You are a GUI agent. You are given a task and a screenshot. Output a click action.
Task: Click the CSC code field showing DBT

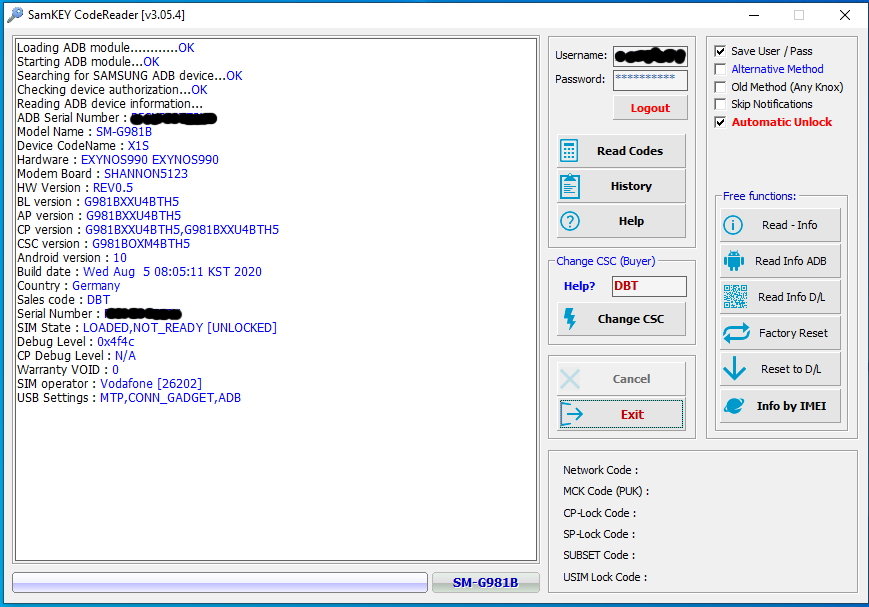(x=649, y=286)
